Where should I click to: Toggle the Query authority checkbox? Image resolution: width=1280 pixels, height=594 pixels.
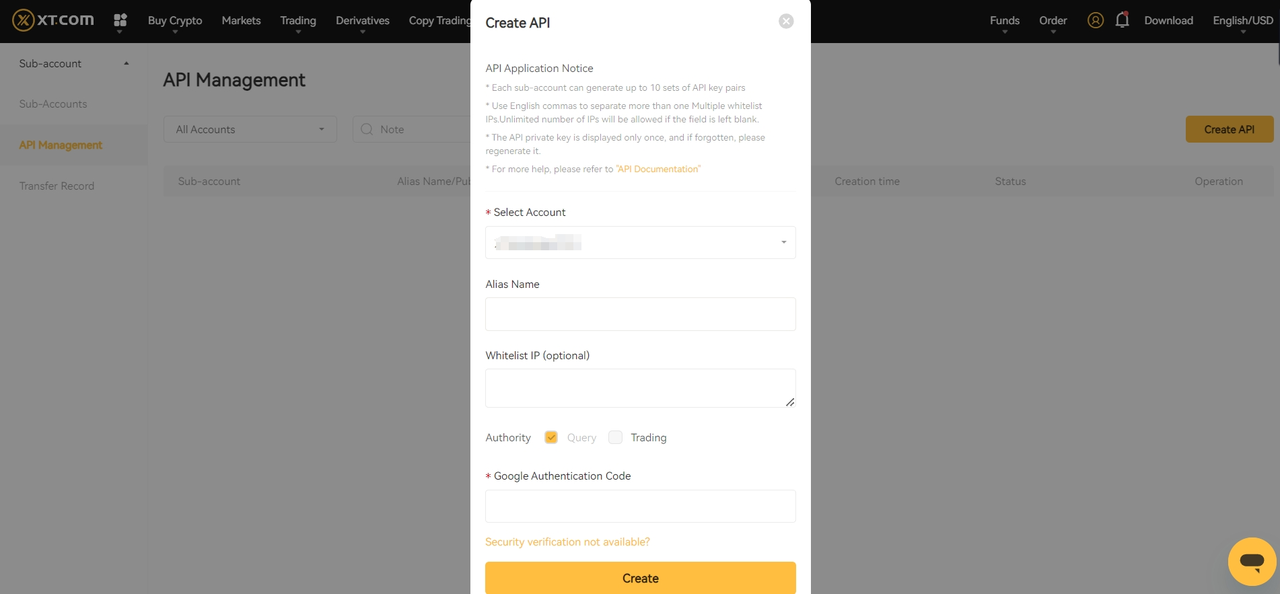551,437
